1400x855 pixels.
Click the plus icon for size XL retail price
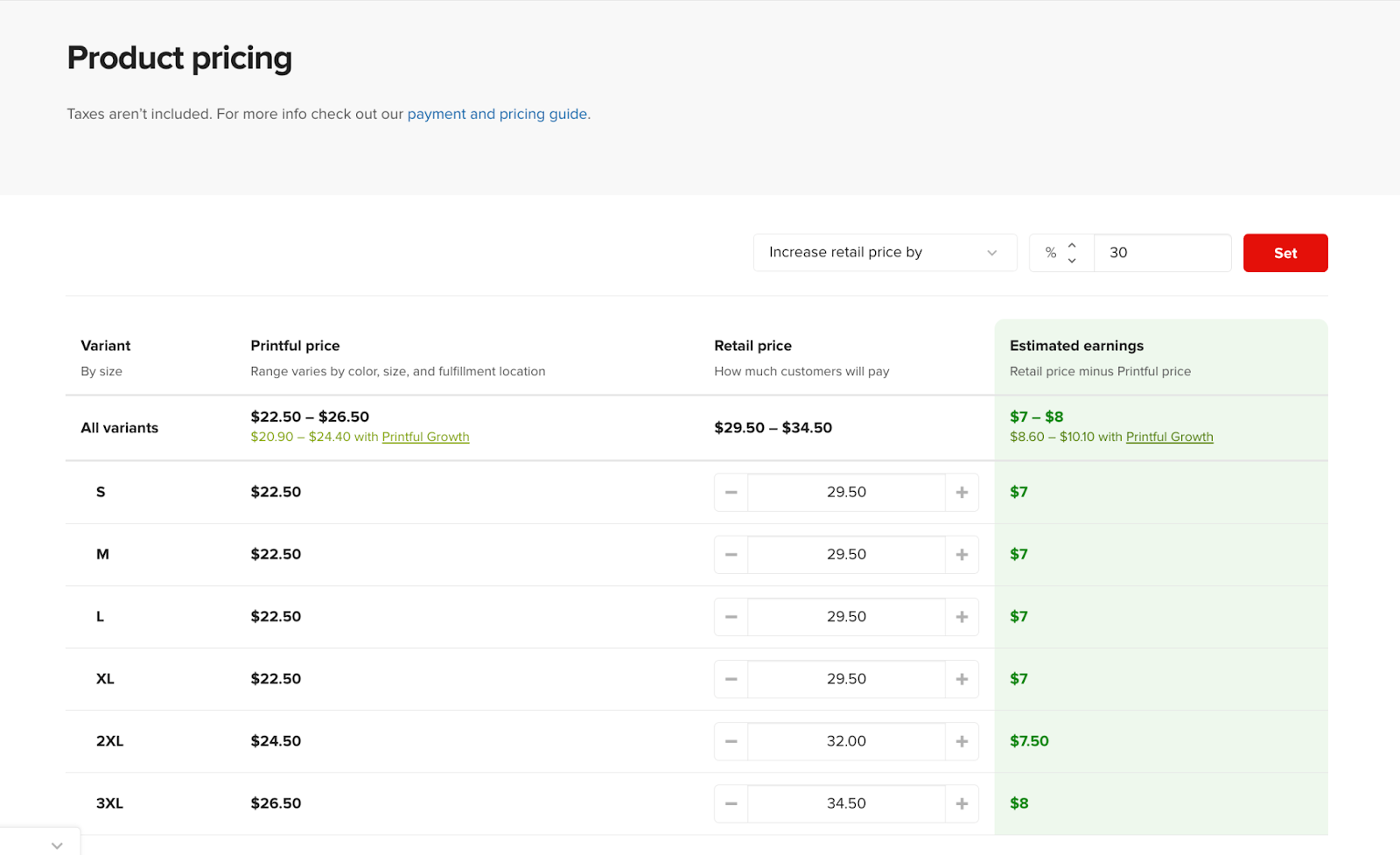[962, 678]
